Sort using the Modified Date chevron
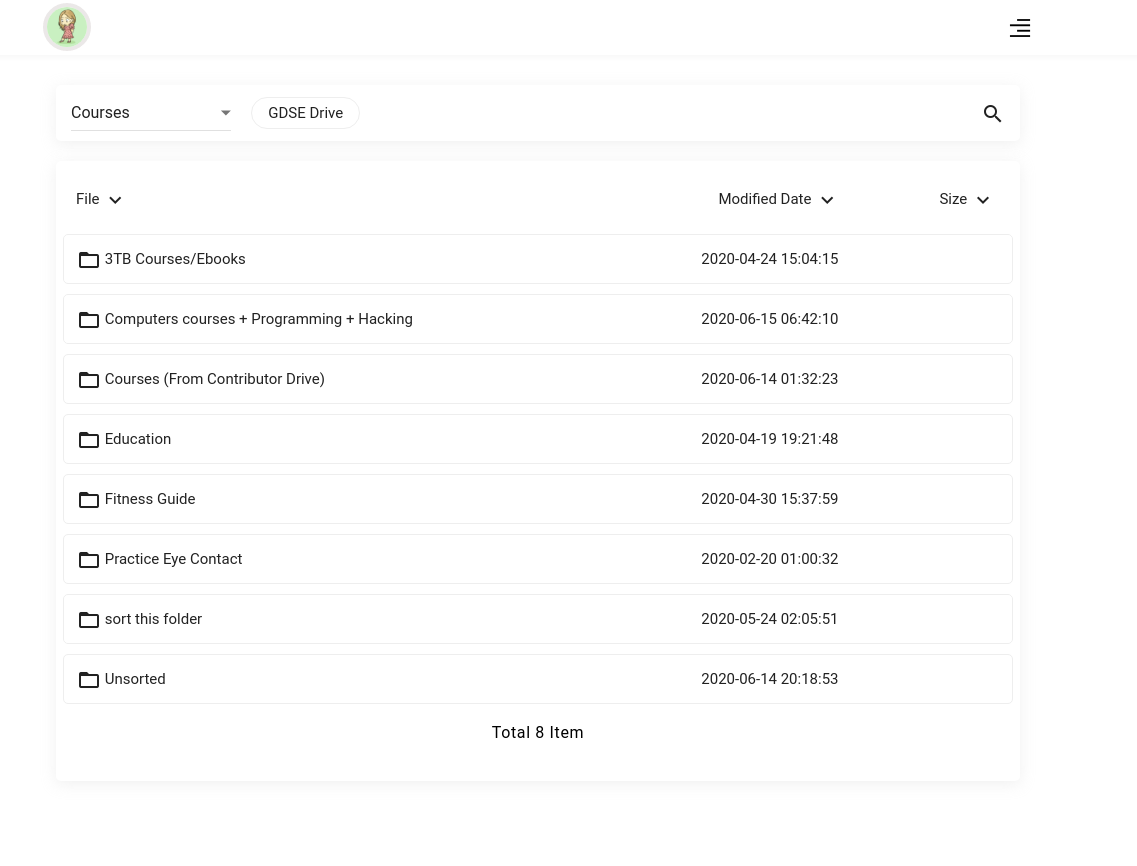1137x866 pixels. pos(827,199)
